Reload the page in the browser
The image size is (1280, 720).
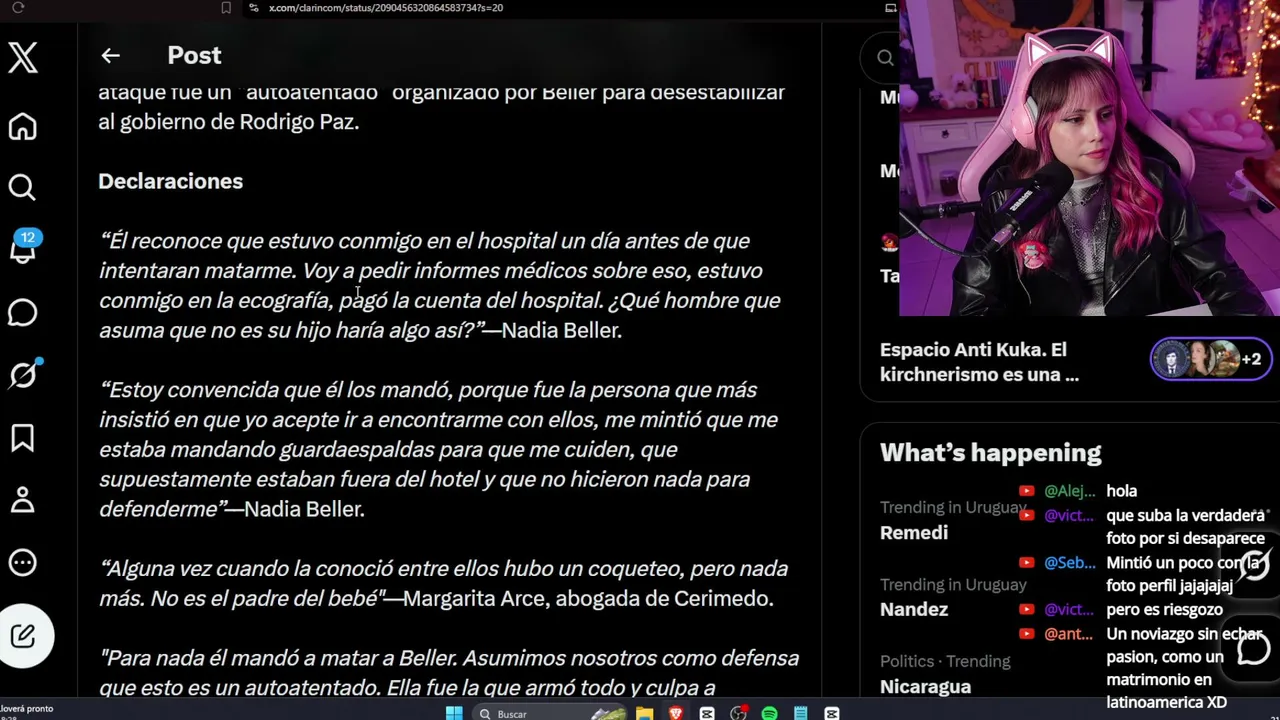coord(17,8)
